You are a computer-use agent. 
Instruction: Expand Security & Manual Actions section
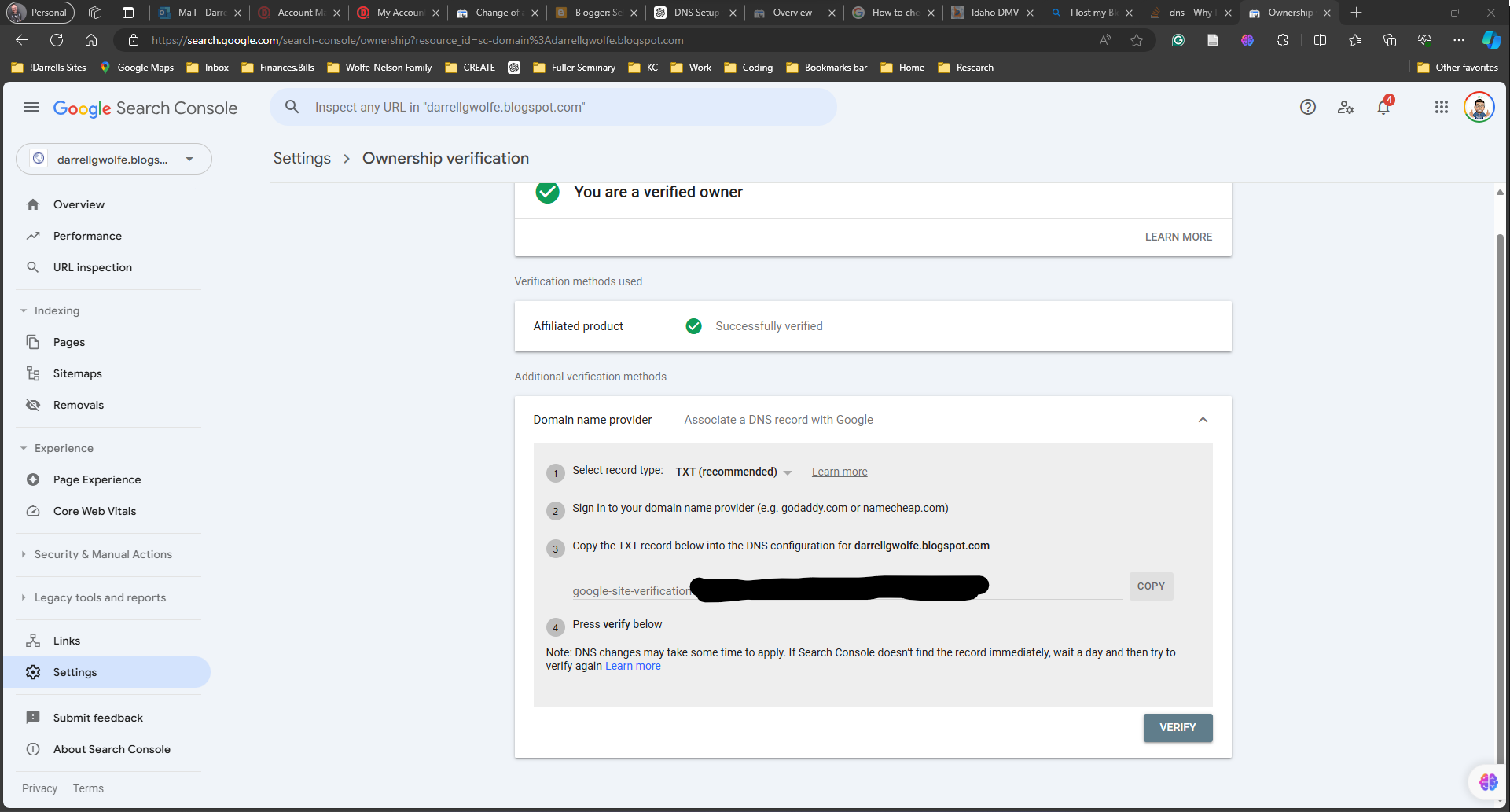pos(24,555)
